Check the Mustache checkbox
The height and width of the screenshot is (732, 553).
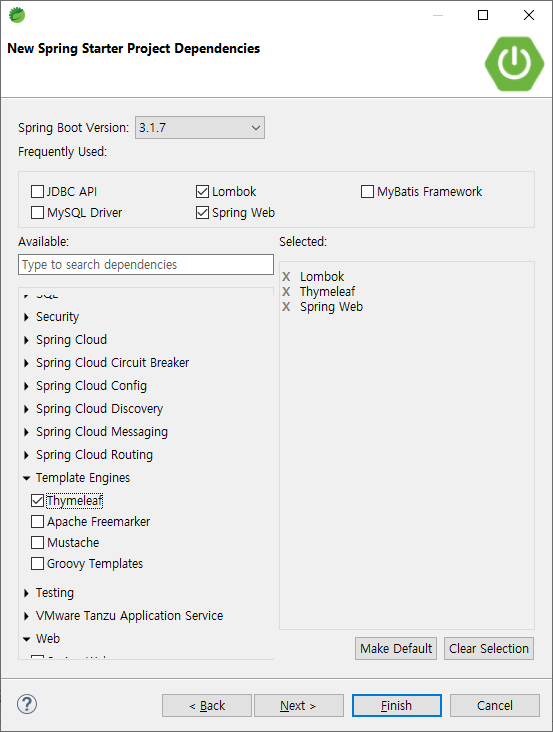point(37,542)
